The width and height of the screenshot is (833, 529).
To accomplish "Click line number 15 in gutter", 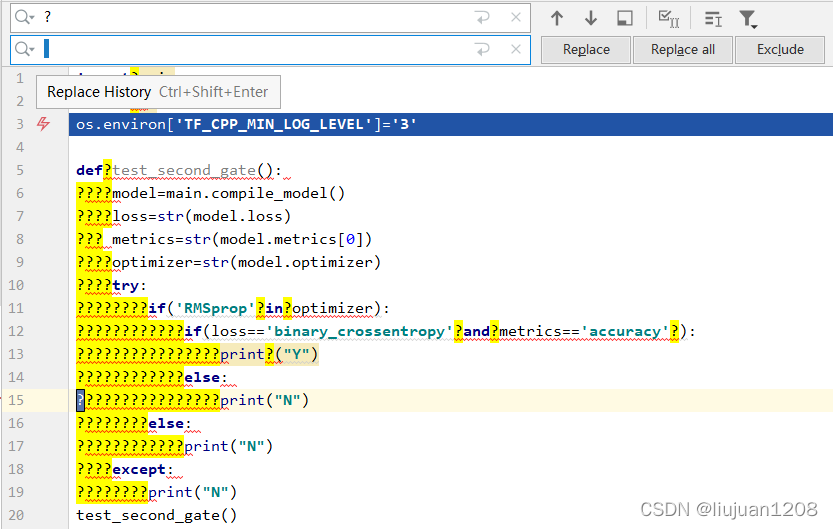I will point(16,400).
